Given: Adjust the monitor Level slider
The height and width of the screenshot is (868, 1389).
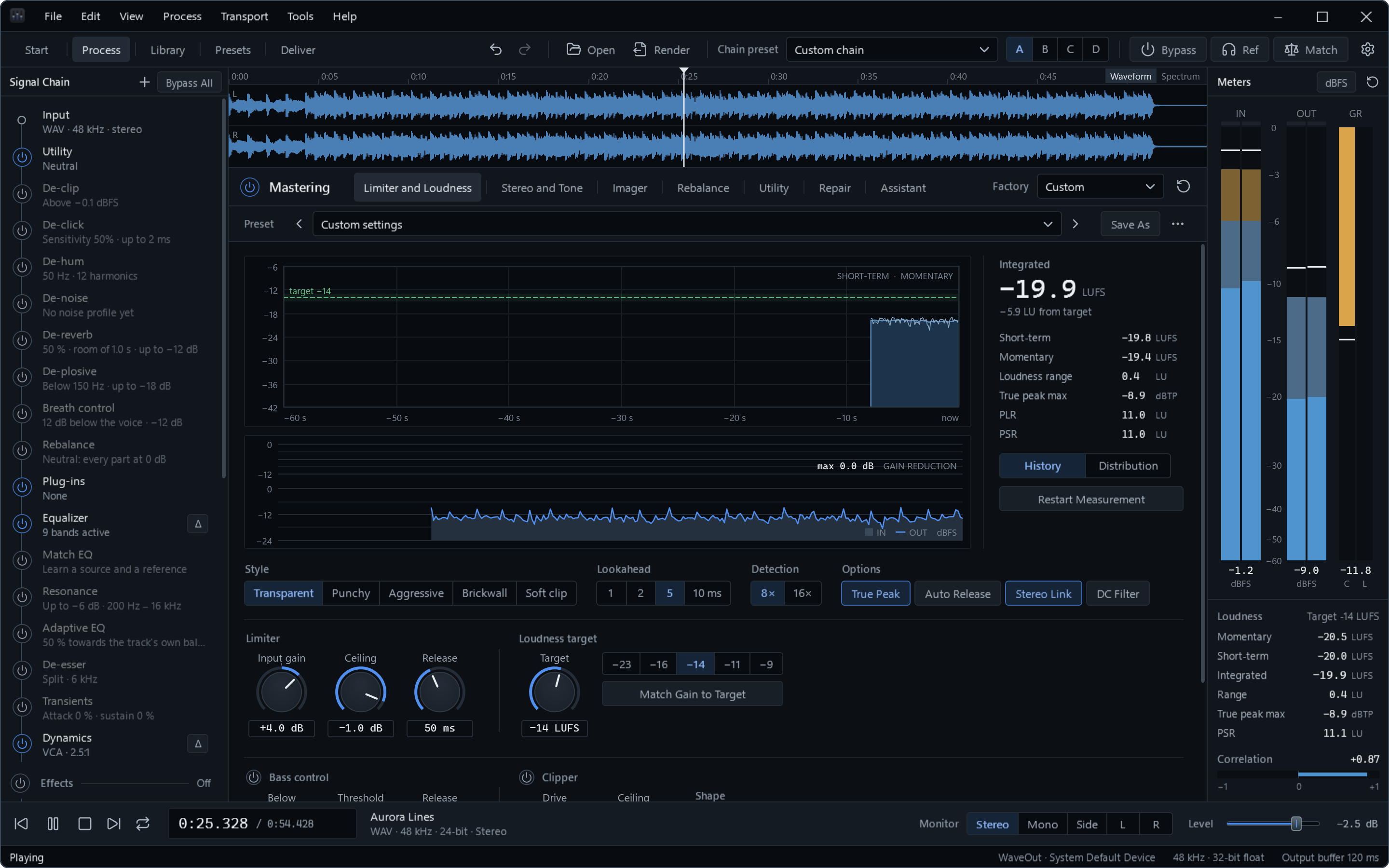Looking at the screenshot, I should point(1272,824).
